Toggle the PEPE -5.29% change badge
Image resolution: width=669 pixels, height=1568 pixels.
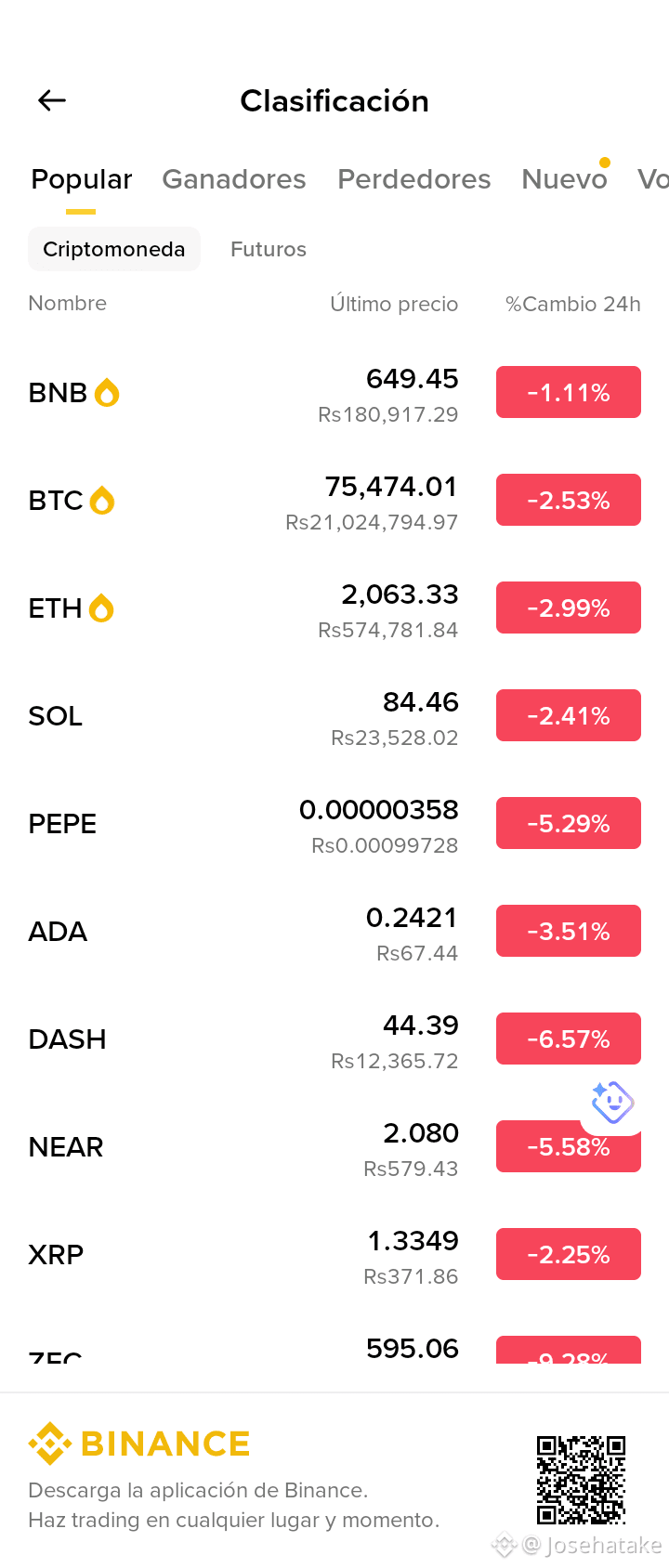pyautogui.click(x=569, y=823)
